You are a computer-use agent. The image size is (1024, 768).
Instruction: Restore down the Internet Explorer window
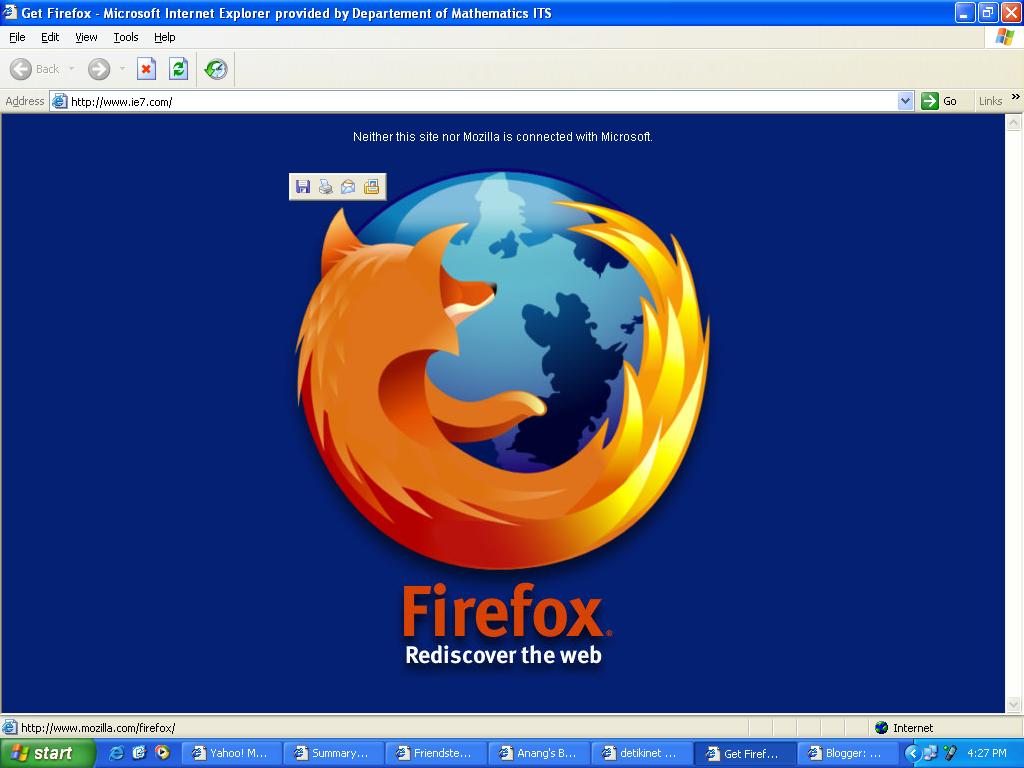988,12
